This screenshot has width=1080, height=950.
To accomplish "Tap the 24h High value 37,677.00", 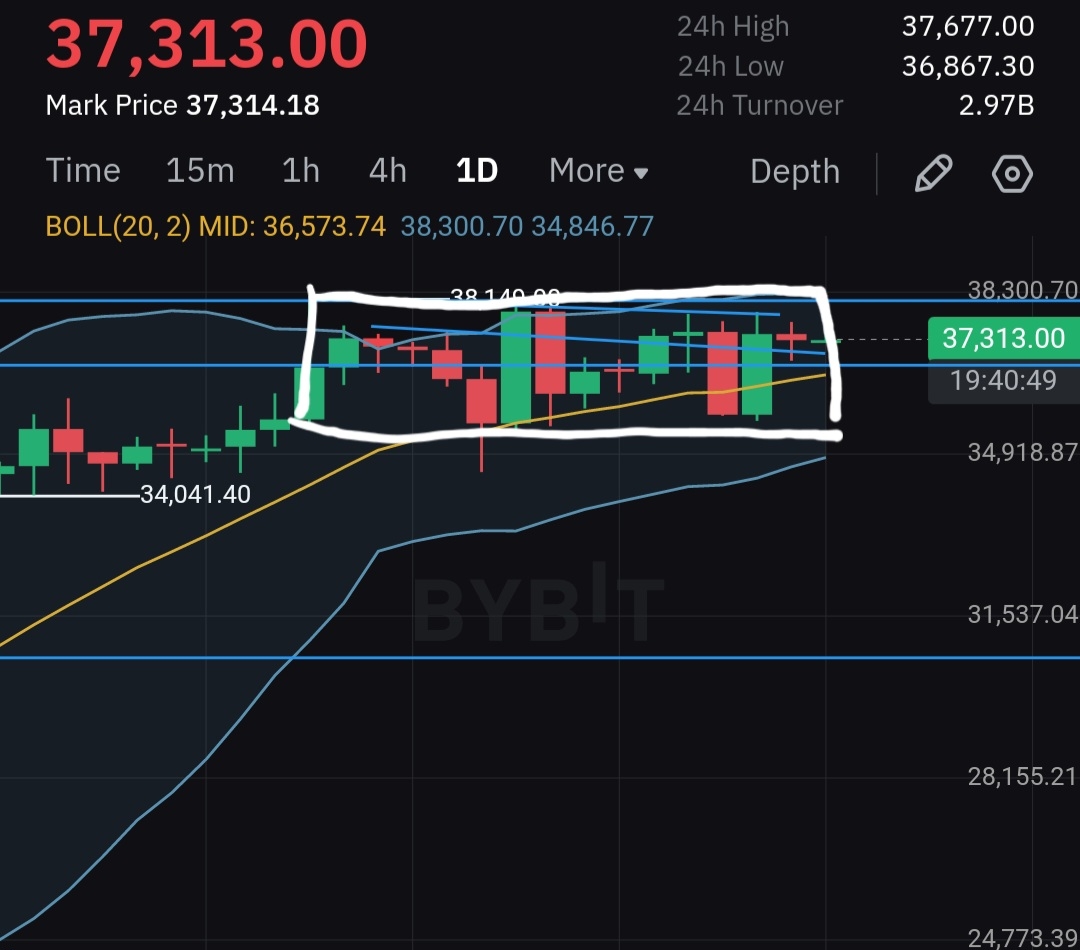I will 967,26.
